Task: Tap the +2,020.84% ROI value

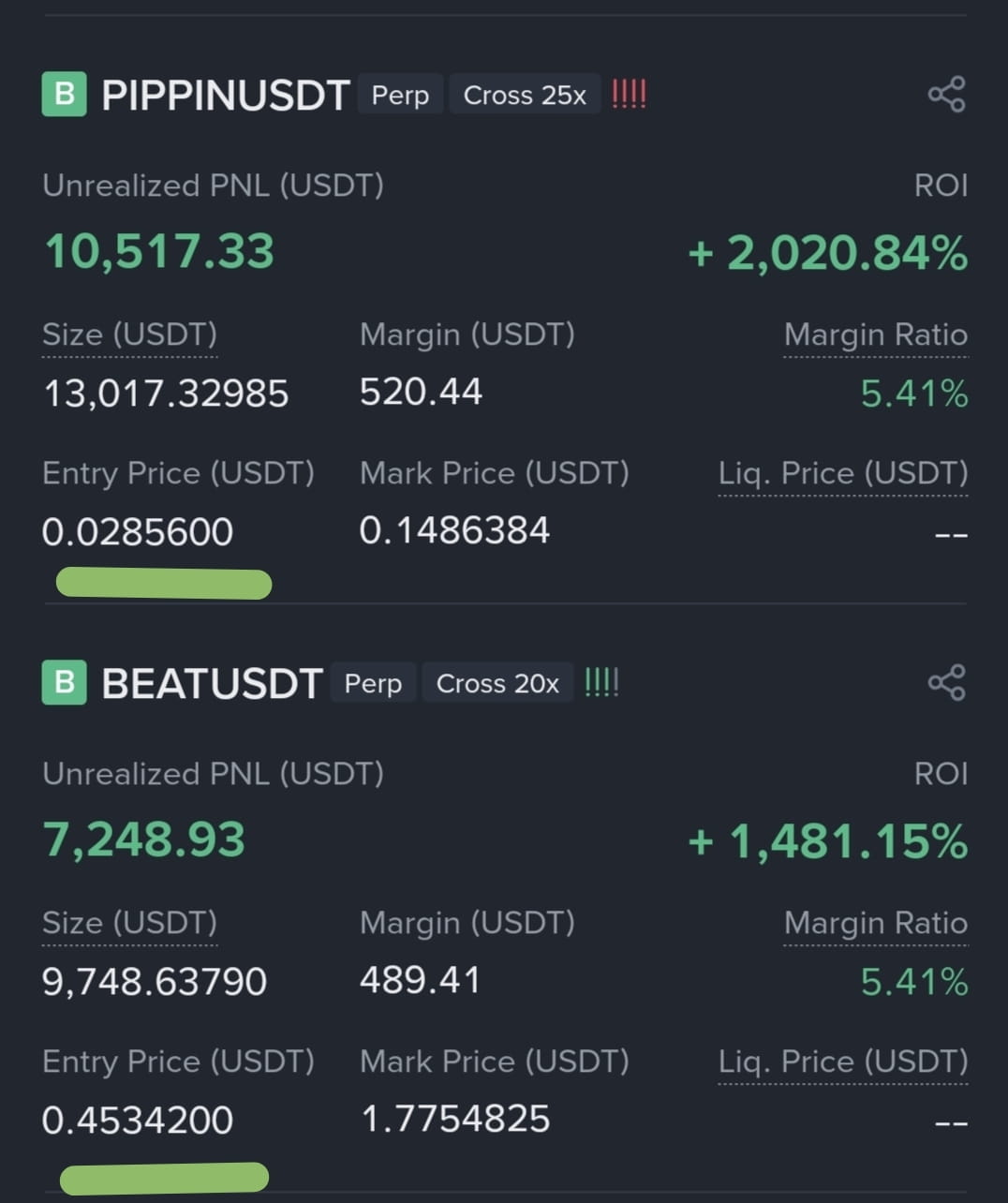Action: point(828,253)
